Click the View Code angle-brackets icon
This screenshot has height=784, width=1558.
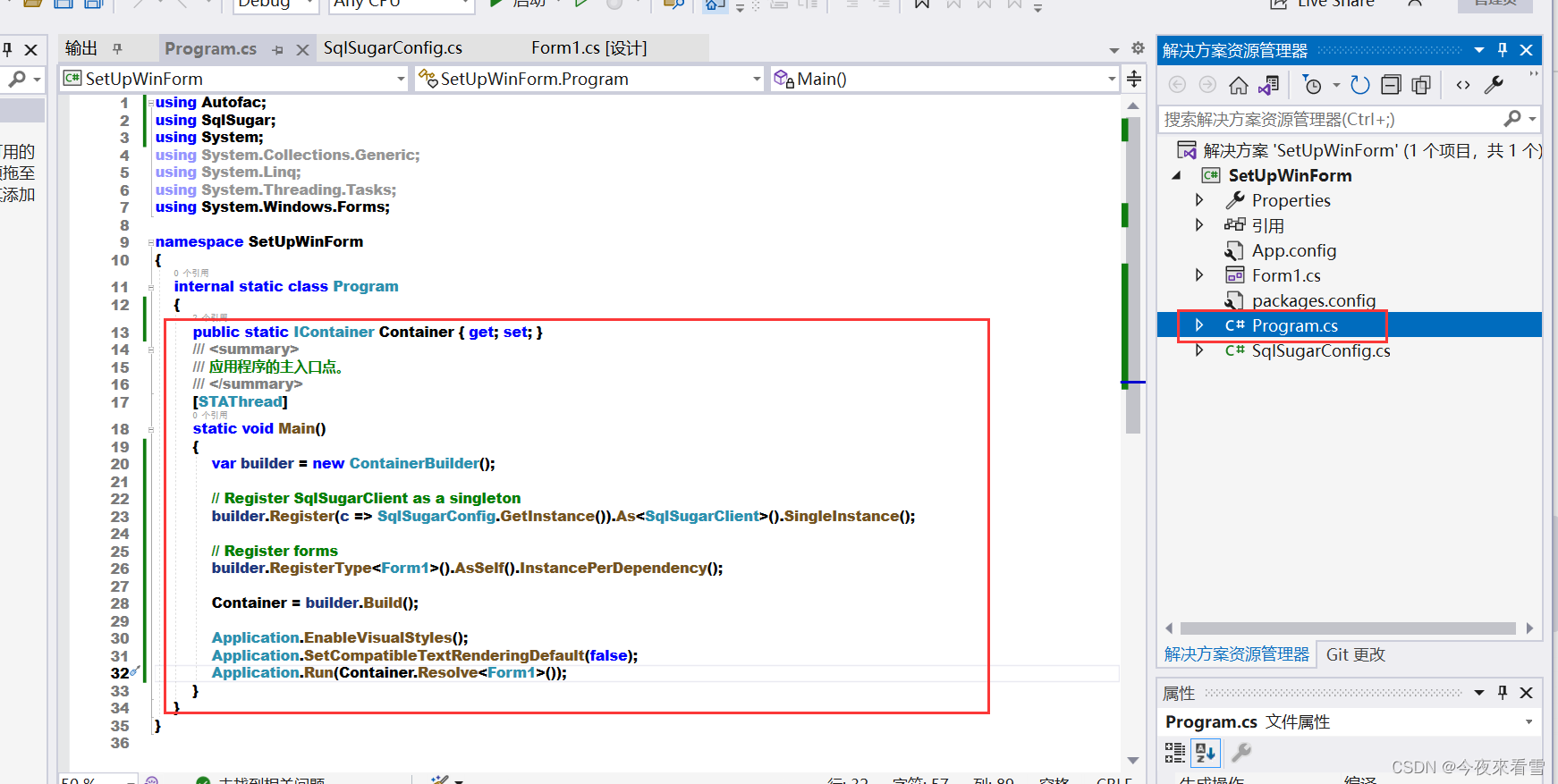tap(1463, 85)
